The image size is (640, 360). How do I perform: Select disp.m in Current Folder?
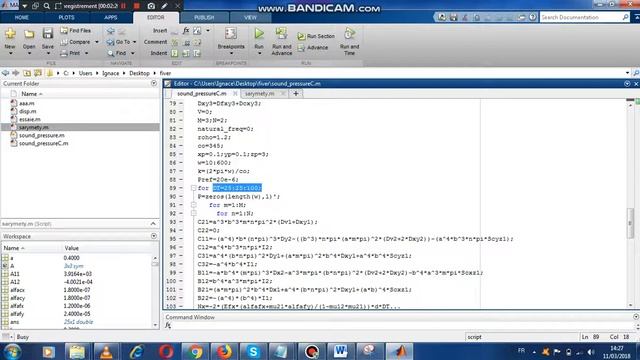pyautogui.click(x=28, y=111)
